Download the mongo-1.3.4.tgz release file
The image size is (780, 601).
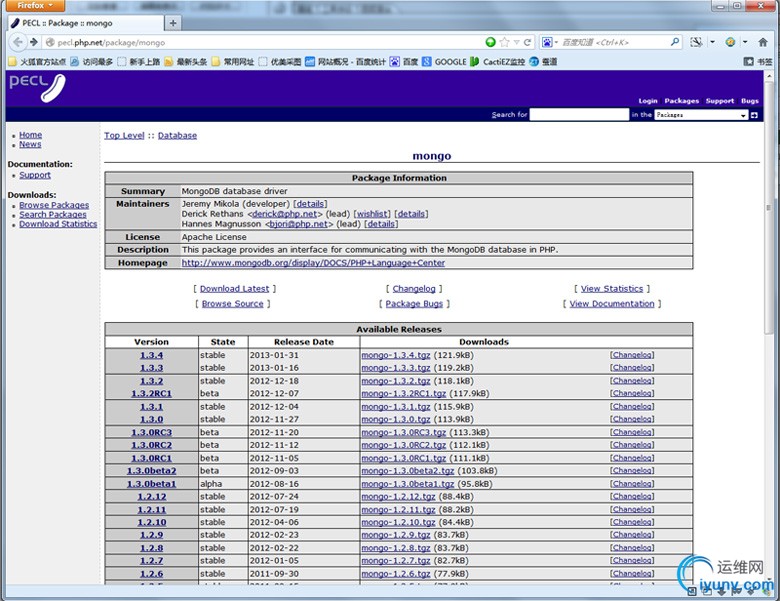[395, 355]
